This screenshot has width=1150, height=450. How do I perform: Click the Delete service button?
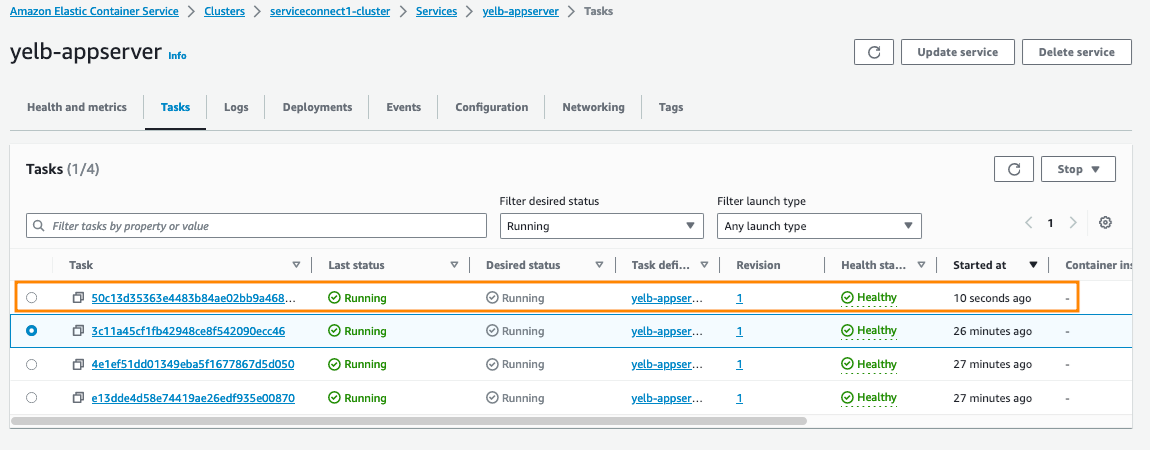click(x=1077, y=52)
